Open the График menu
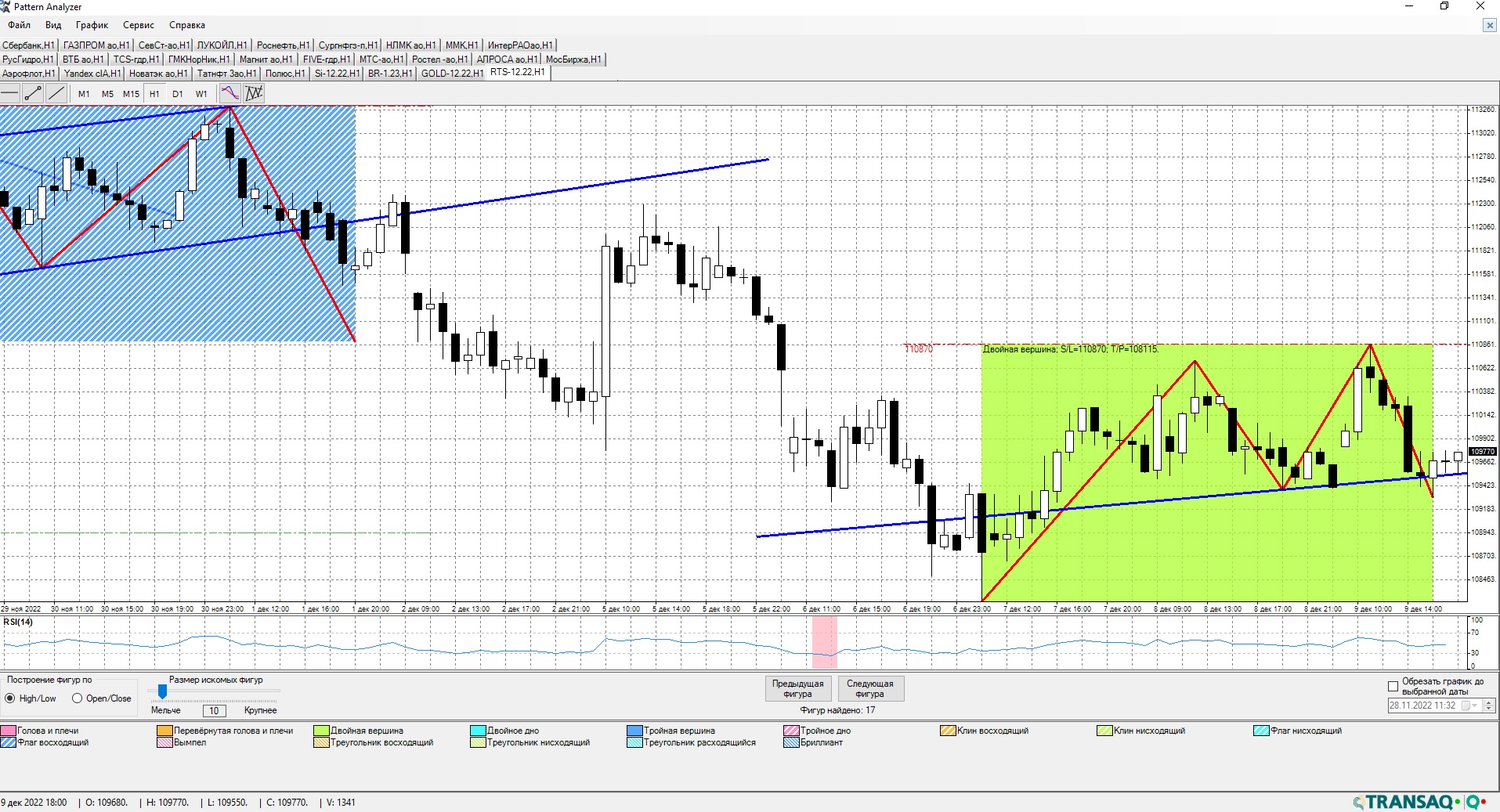This screenshot has width=1500, height=812. (92, 25)
